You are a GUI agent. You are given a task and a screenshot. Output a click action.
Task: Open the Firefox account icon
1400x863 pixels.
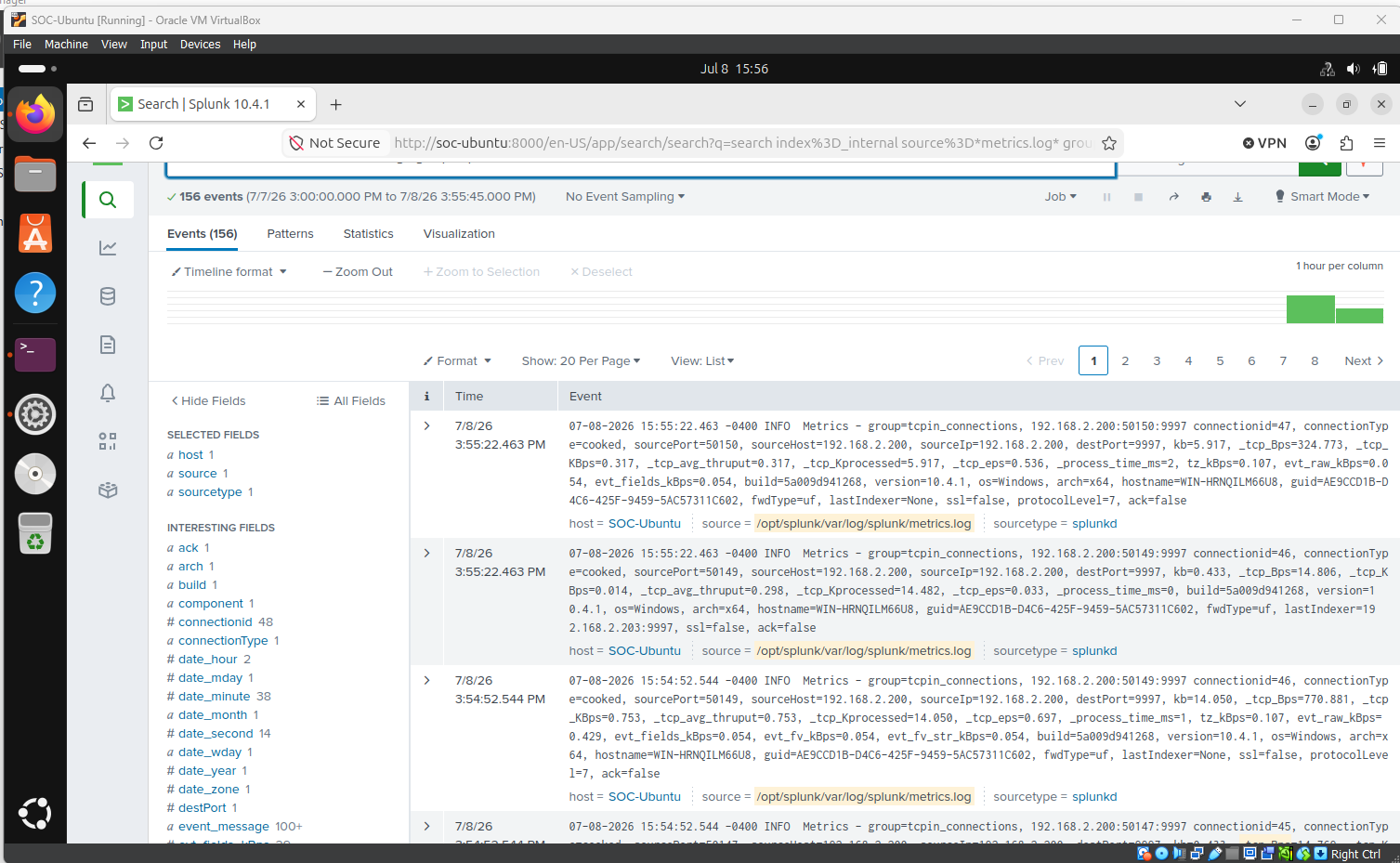(1313, 143)
